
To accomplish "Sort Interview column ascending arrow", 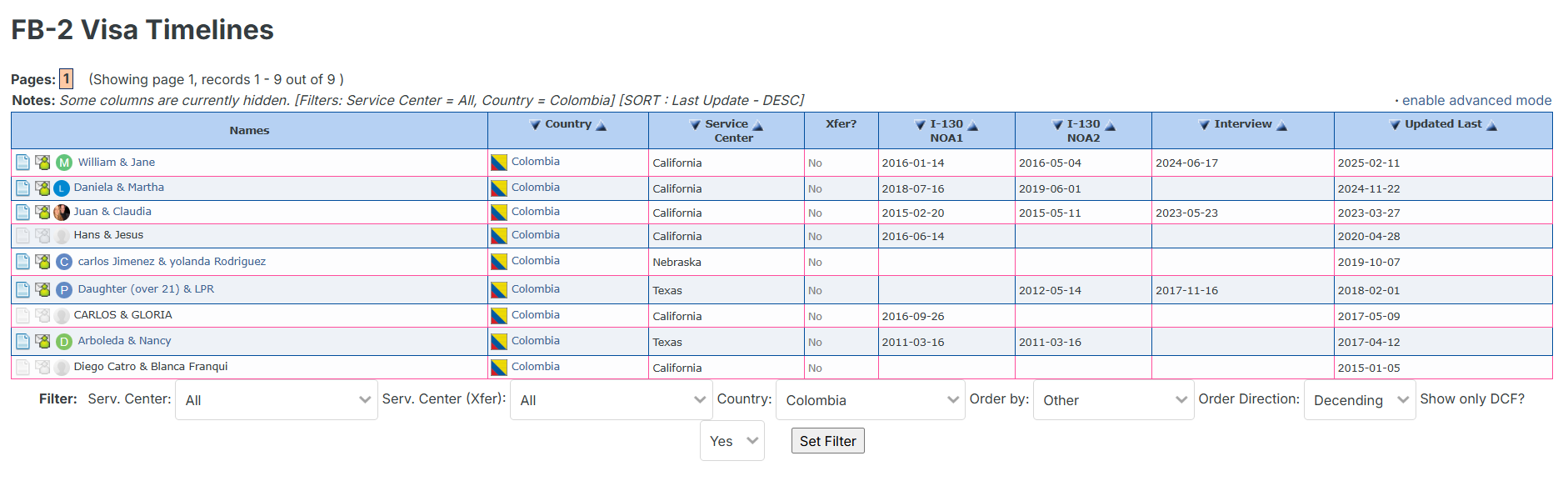I will (x=1281, y=126).
